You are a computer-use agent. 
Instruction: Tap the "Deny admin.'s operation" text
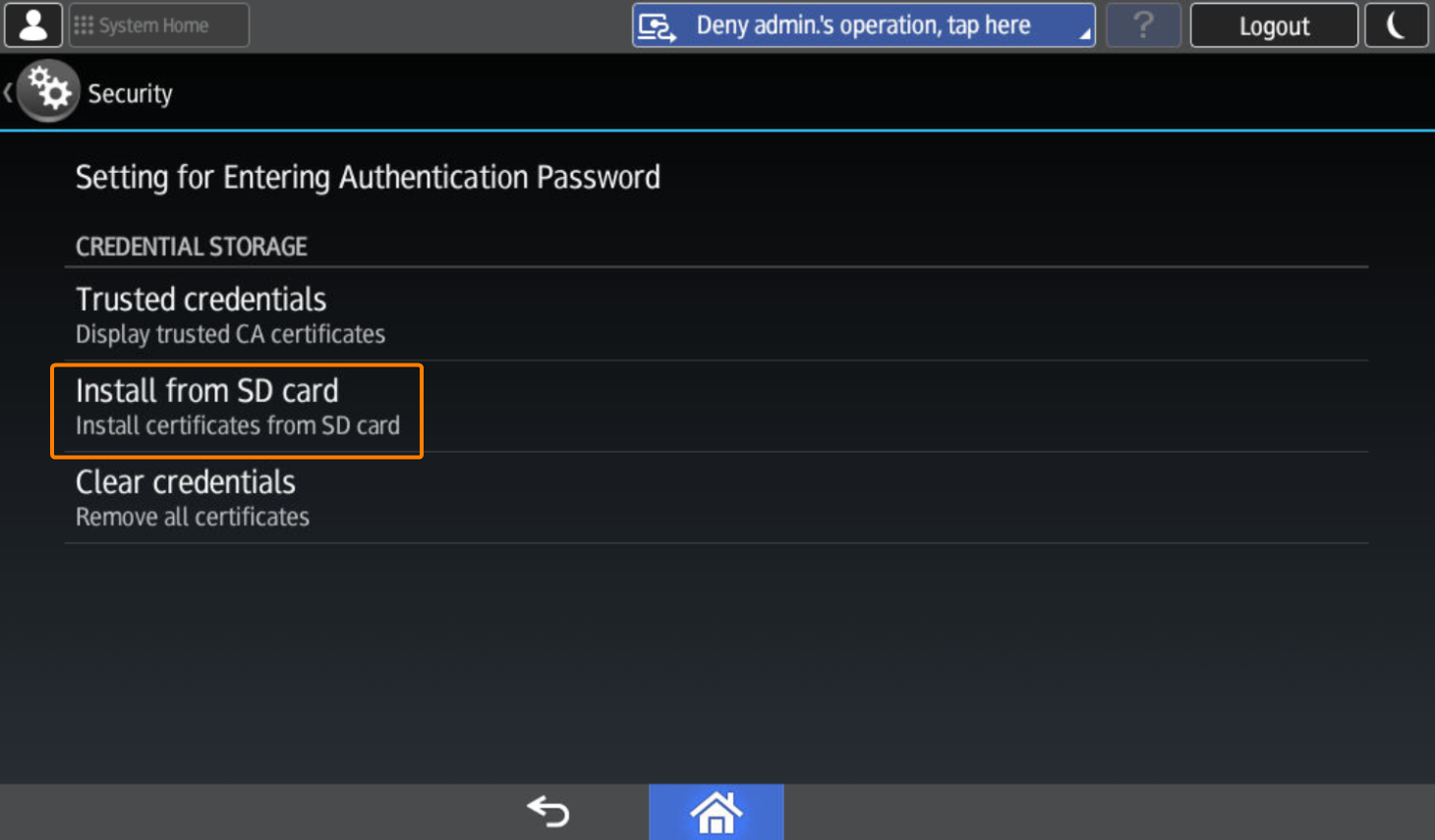863,26
